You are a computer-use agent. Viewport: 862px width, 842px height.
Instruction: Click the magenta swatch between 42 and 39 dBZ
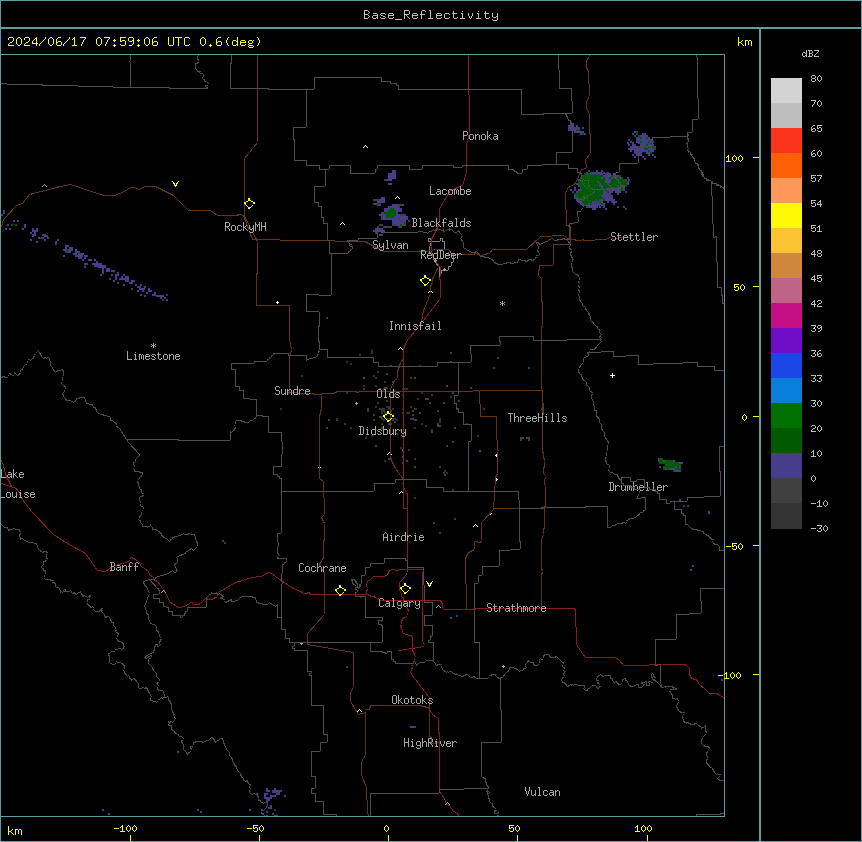[786, 315]
